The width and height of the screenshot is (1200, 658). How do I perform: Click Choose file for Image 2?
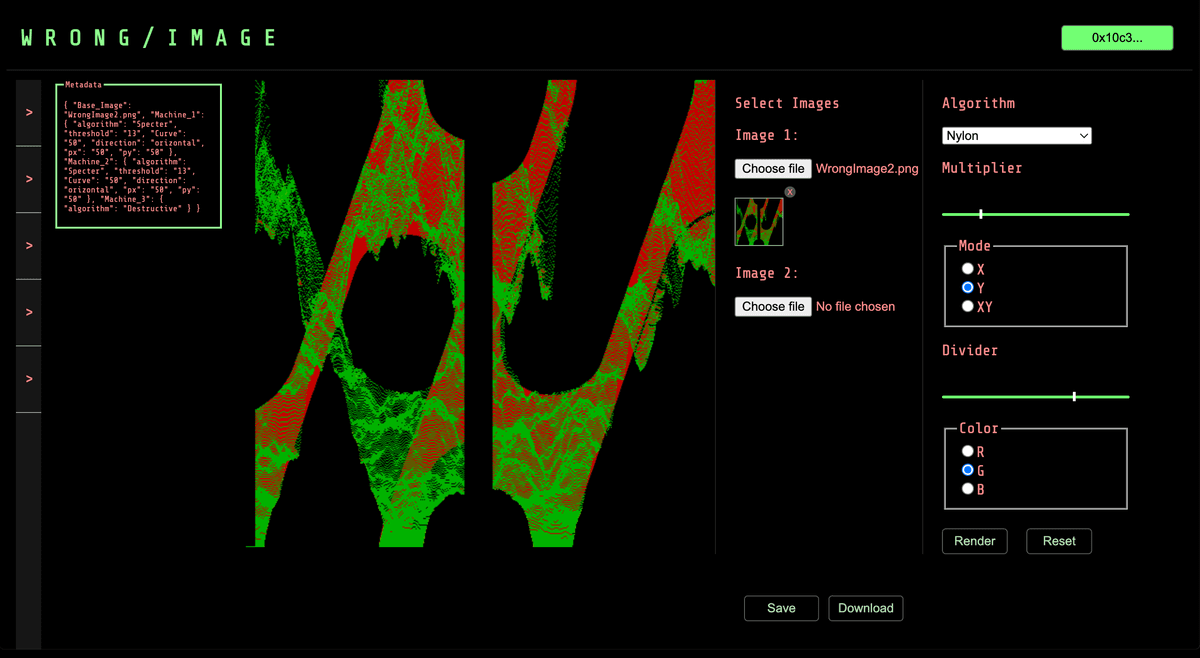773,307
